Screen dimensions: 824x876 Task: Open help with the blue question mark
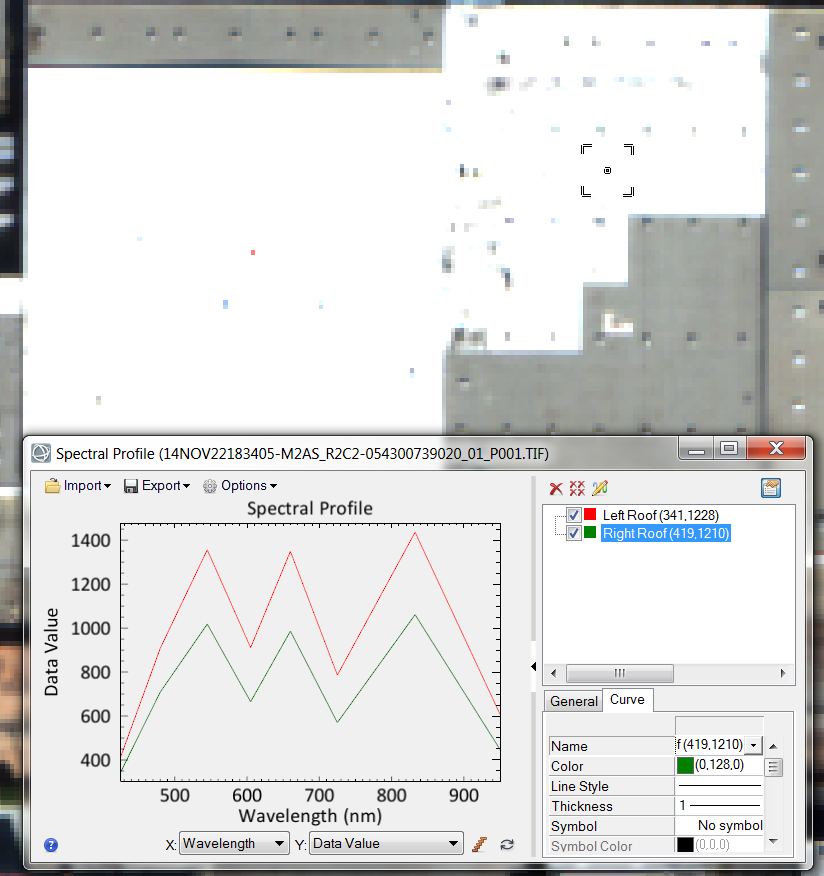click(x=51, y=845)
